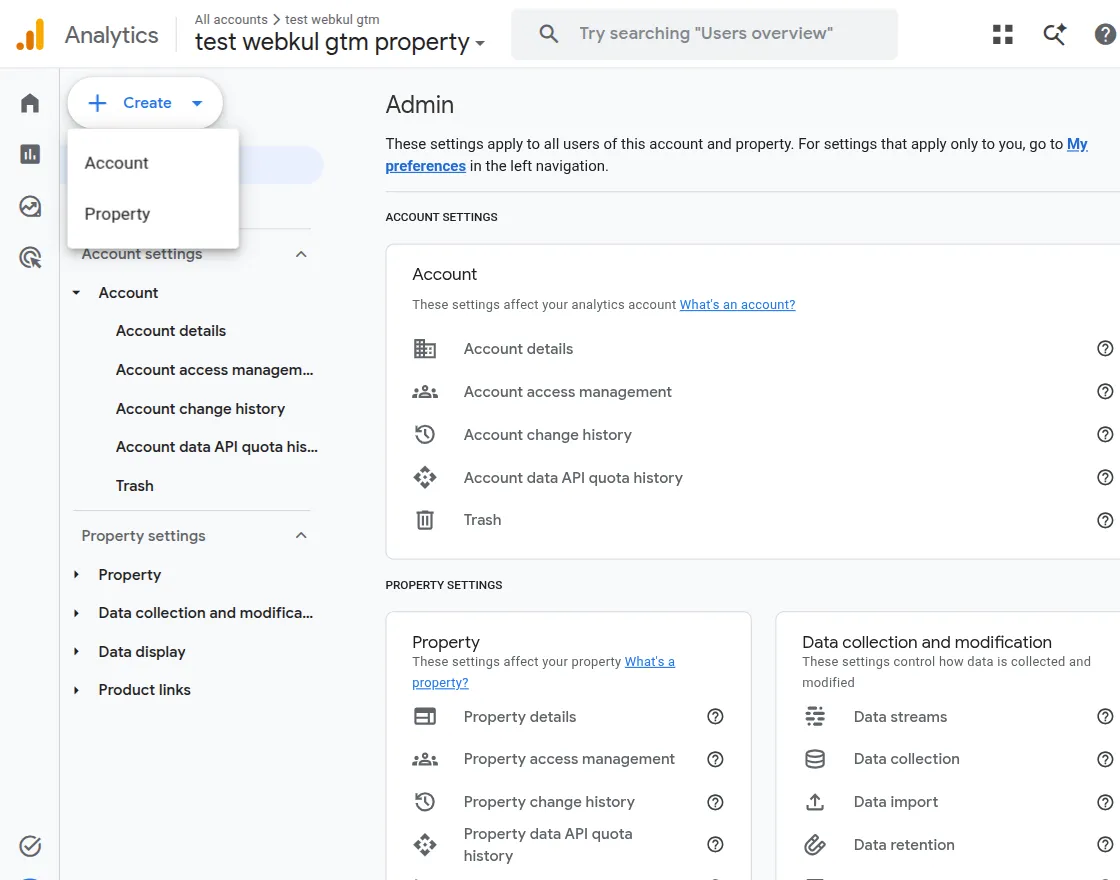1120x880 pixels.
Task: Open Account details in sidebar tree
Action: [x=171, y=331]
